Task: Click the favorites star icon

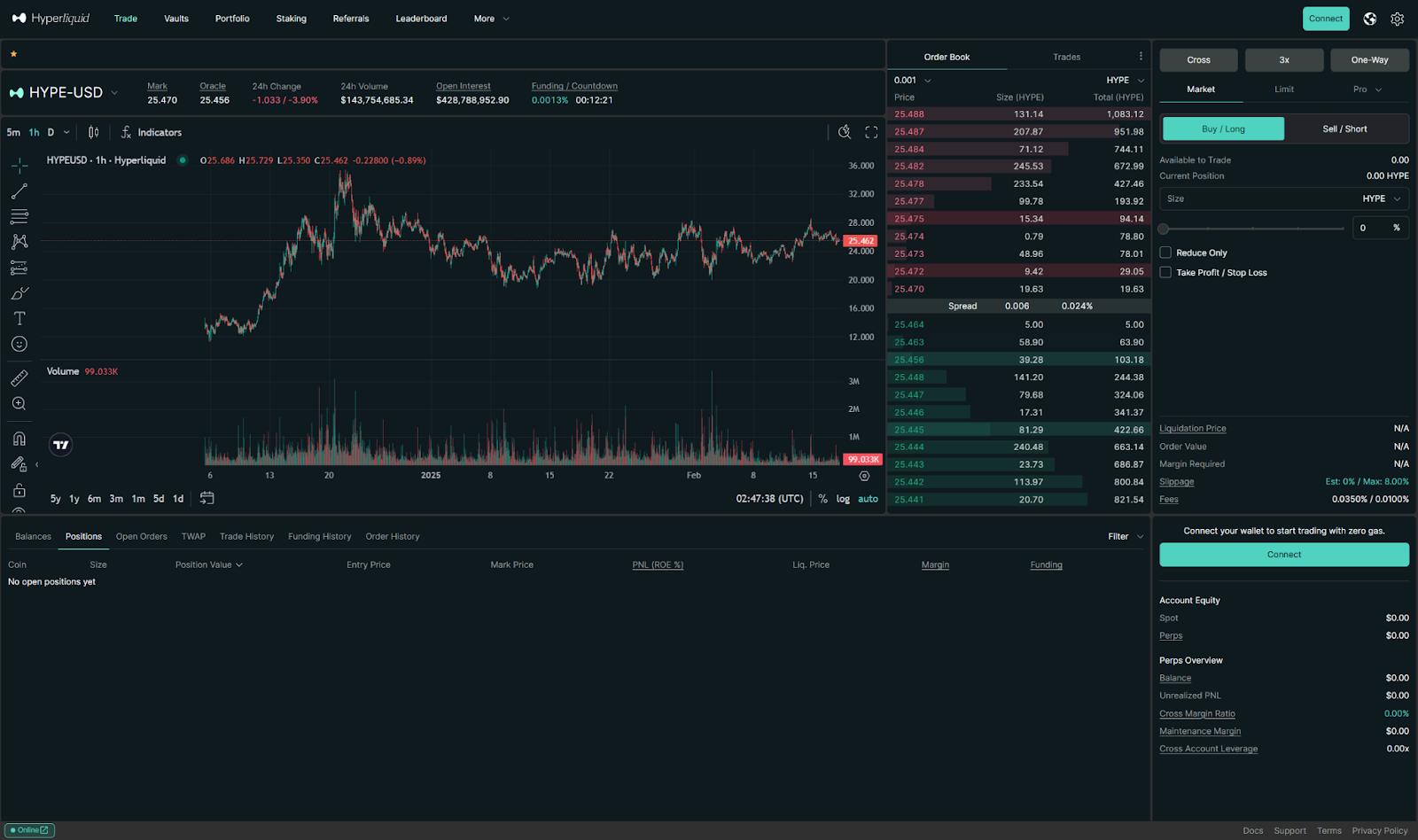Action: (x=13, y=54)
